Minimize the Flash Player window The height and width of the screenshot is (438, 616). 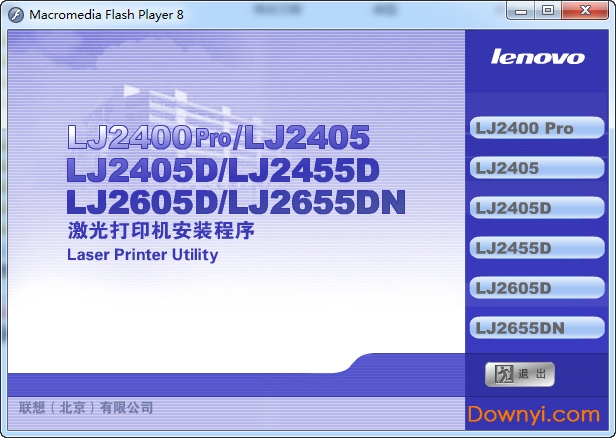tap(521, 11)
